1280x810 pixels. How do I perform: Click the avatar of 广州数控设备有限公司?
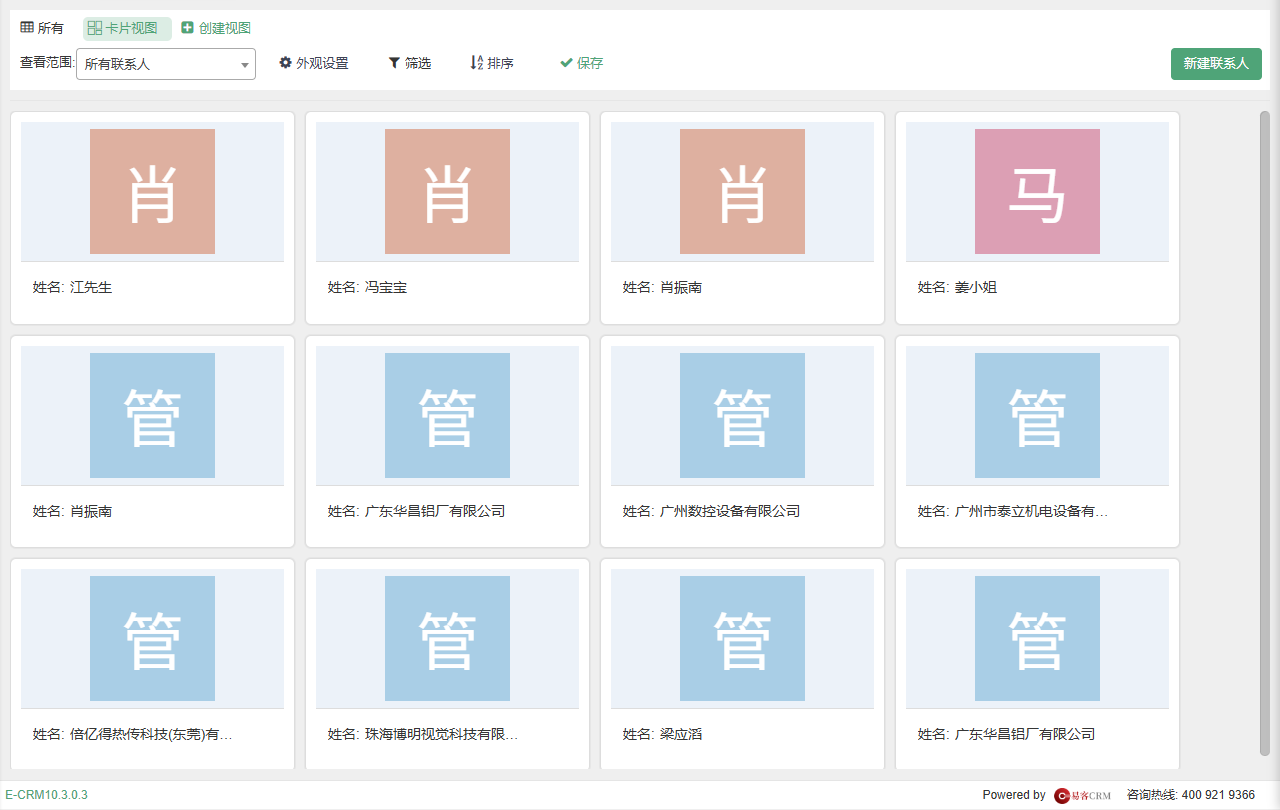742,415
